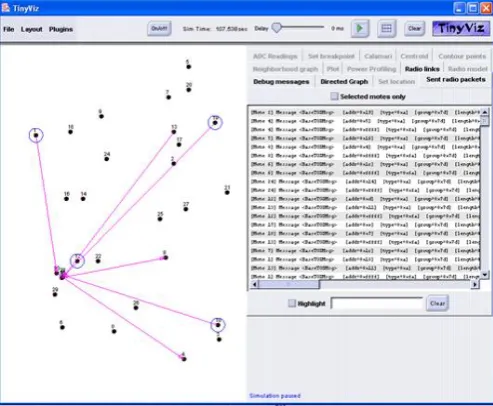Viewport: 493px width, 406px height.
Task: Switch to the Power Profiling tab
Action: point(371,69)
